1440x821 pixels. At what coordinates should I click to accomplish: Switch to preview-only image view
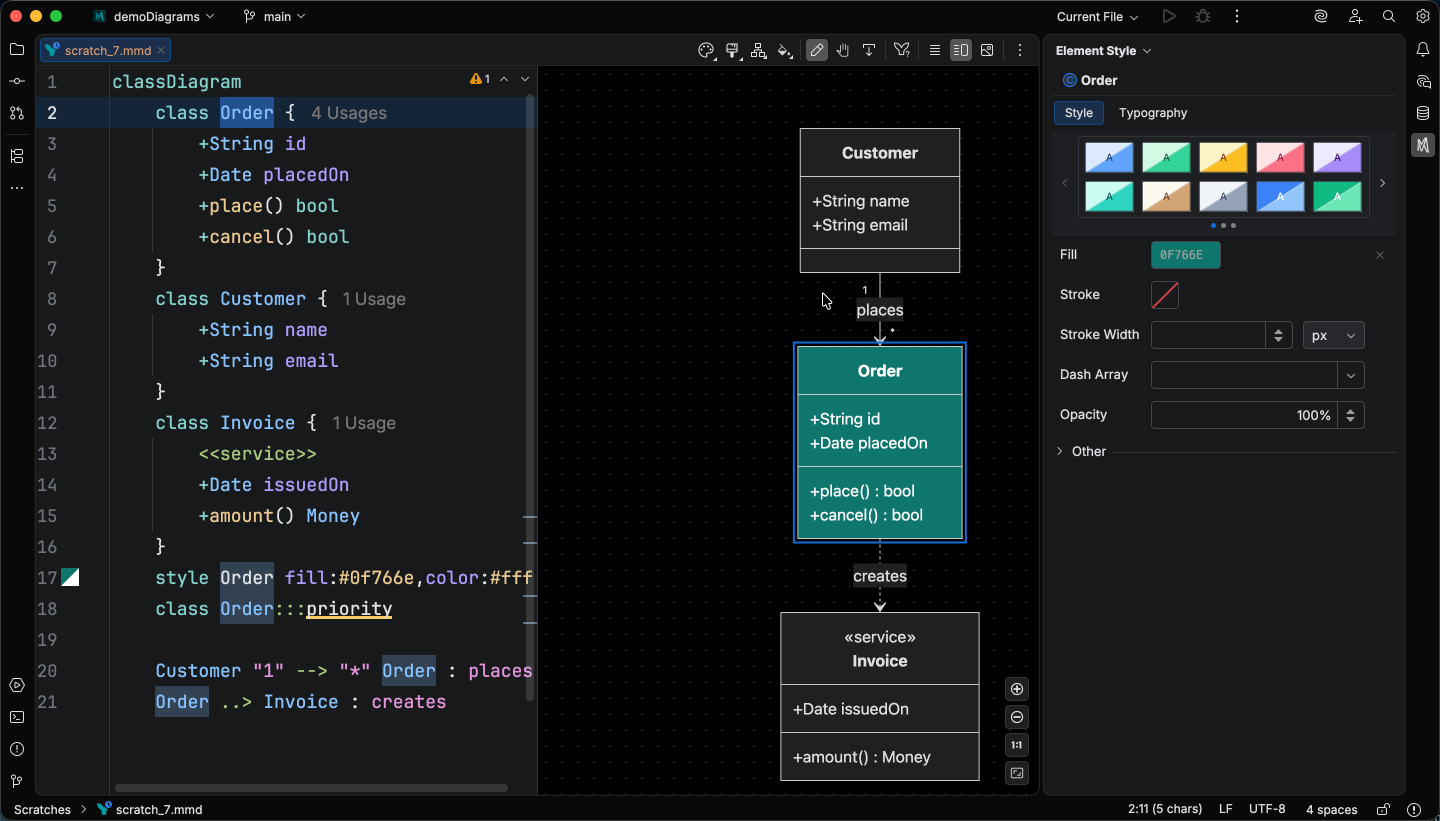click(x=987, y=50)
